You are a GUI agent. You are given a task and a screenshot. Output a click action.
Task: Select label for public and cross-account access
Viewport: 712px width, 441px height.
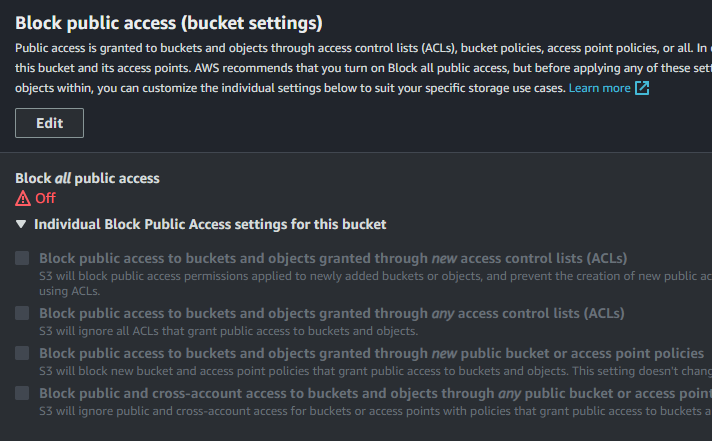[x=376, y=393]
